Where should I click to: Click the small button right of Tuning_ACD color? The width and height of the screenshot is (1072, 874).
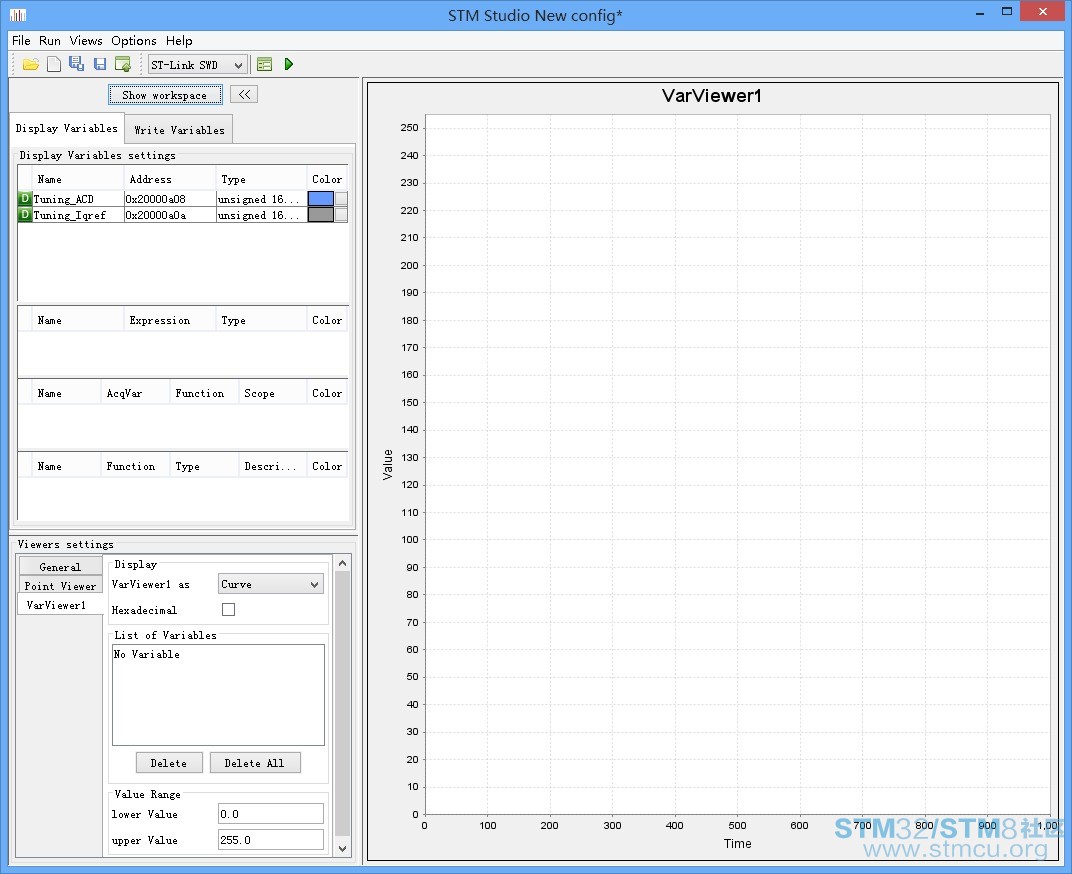(341, 198)
